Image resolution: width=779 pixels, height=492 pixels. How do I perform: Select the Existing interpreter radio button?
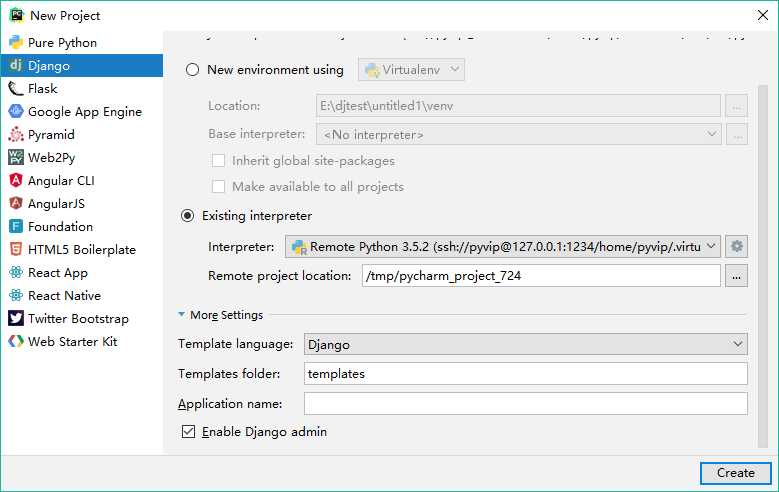188,216
